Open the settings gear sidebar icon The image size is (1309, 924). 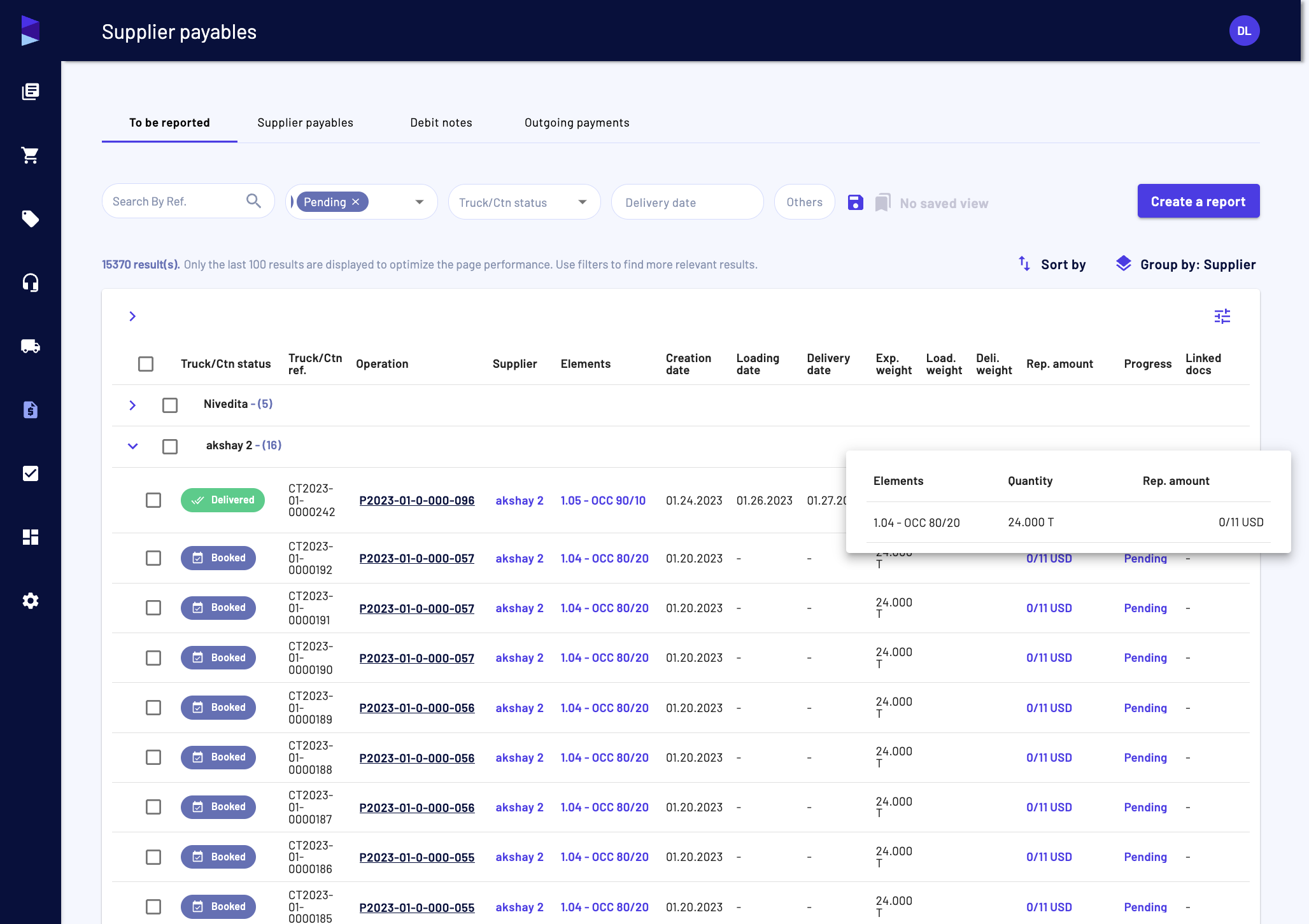click(30, 601)
